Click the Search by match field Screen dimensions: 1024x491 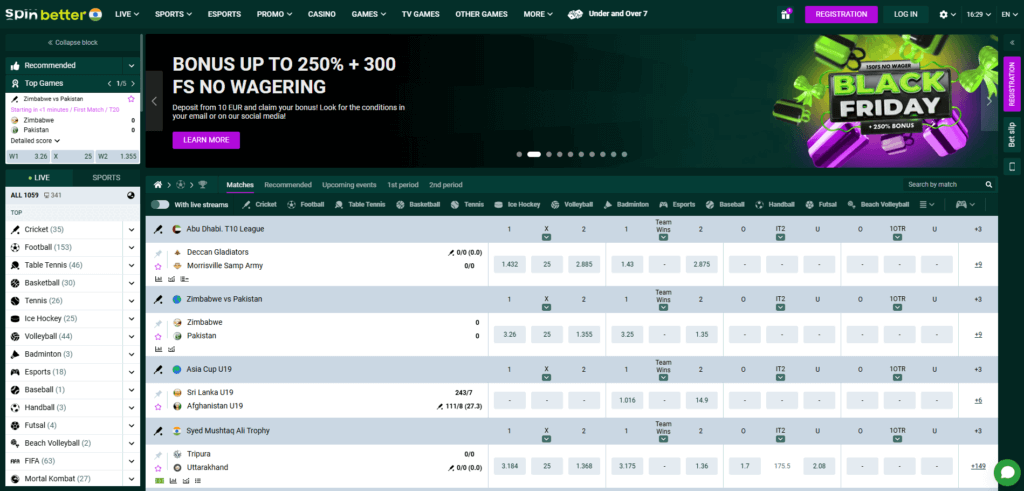pyautogui.click(x=944, y=185)
